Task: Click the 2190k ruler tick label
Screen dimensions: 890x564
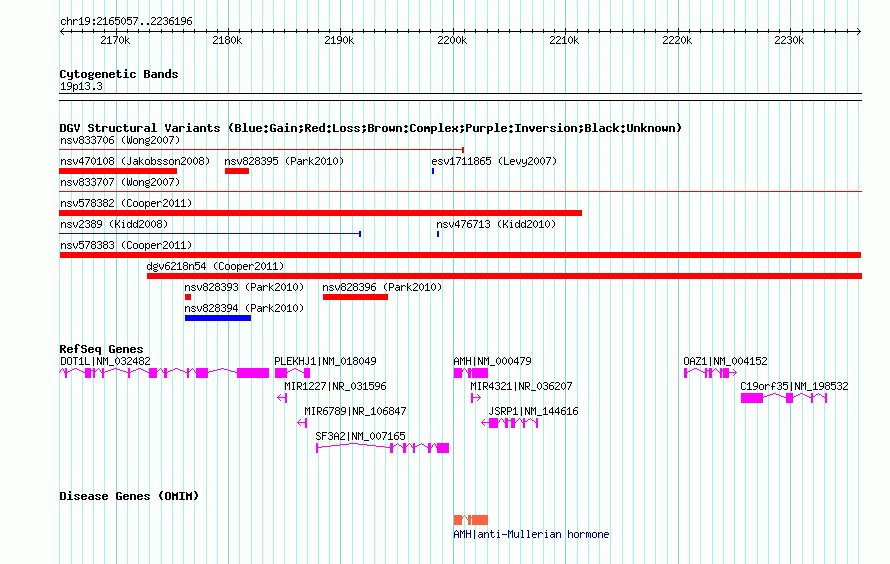Action: pyautogui.click(x=339, y=40)
